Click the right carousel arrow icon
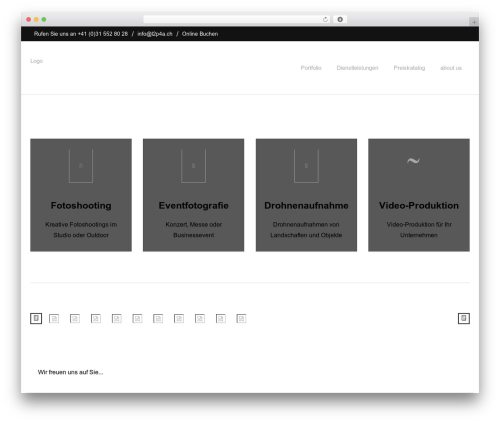Image resolution: width=500 pixels, height=423 pixels. point(464,318)
